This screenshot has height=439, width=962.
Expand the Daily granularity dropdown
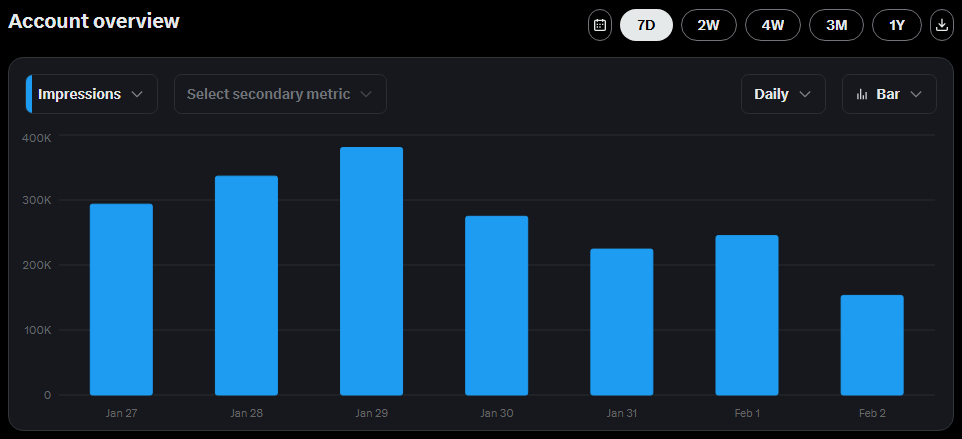tap(783, 94)
